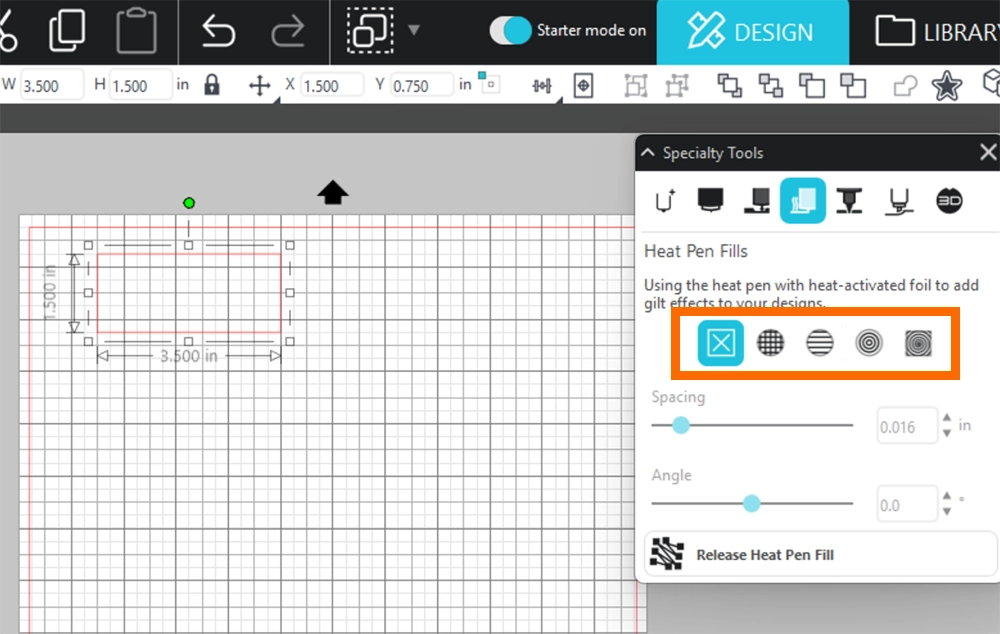Select the no-fill heat pen option

721,344
